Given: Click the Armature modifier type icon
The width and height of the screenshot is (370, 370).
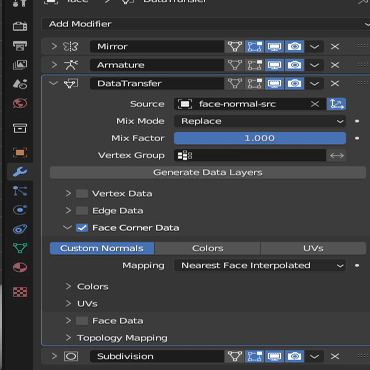Looking at the screenshot, I should pyautogui.click(x=71, y=65).
